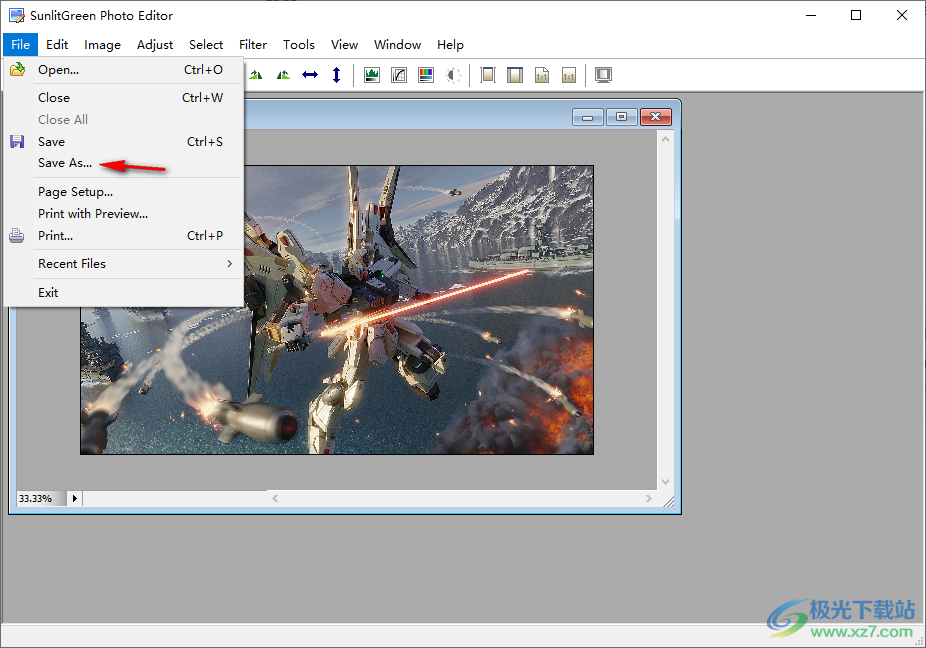Choose Close from the File menu
The image size is (926, 648).
coord(123,97)
